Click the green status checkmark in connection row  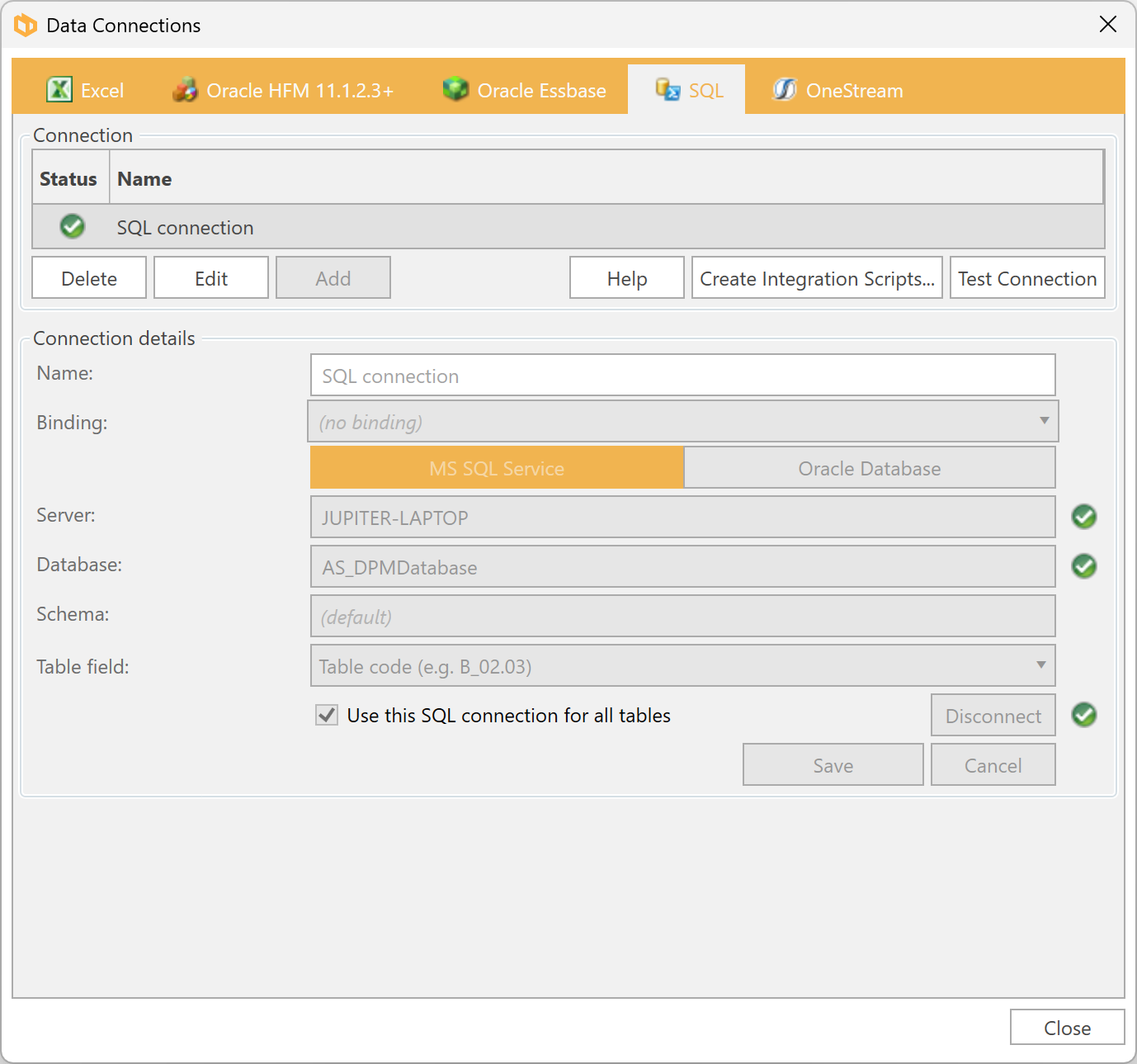73,226
